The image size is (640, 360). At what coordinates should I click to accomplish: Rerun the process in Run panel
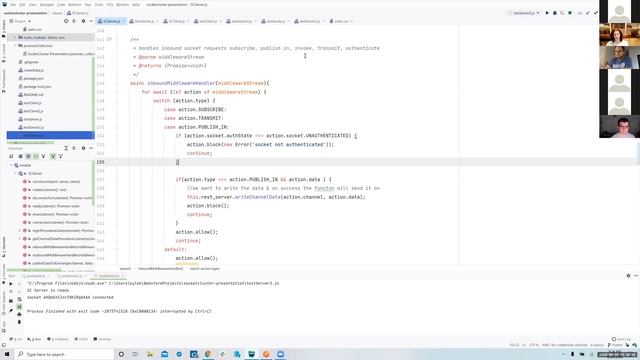click(x=11, y=284)
